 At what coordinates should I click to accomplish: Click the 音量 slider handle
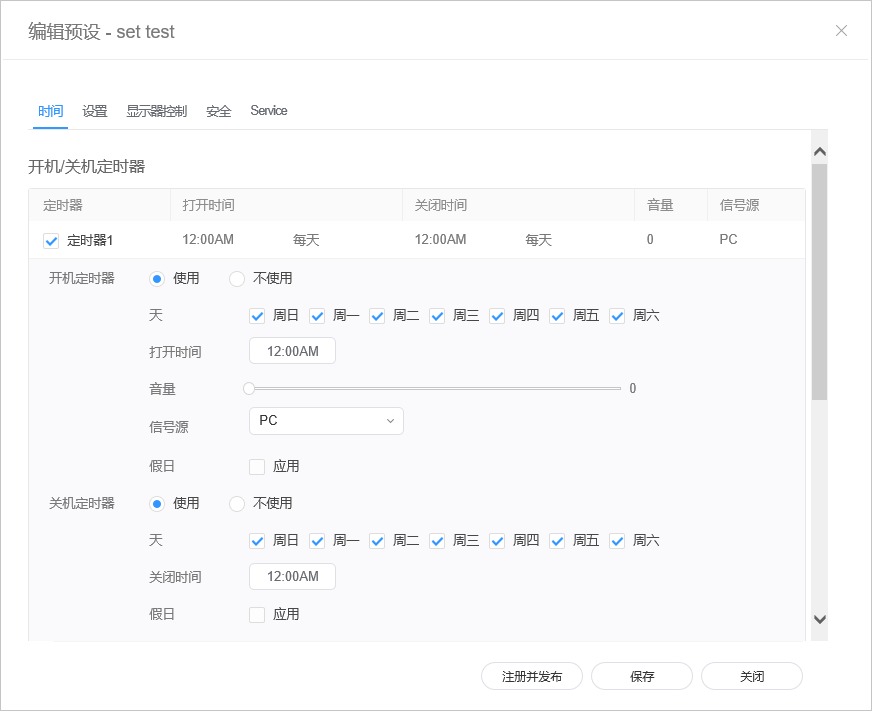(249, 388)
